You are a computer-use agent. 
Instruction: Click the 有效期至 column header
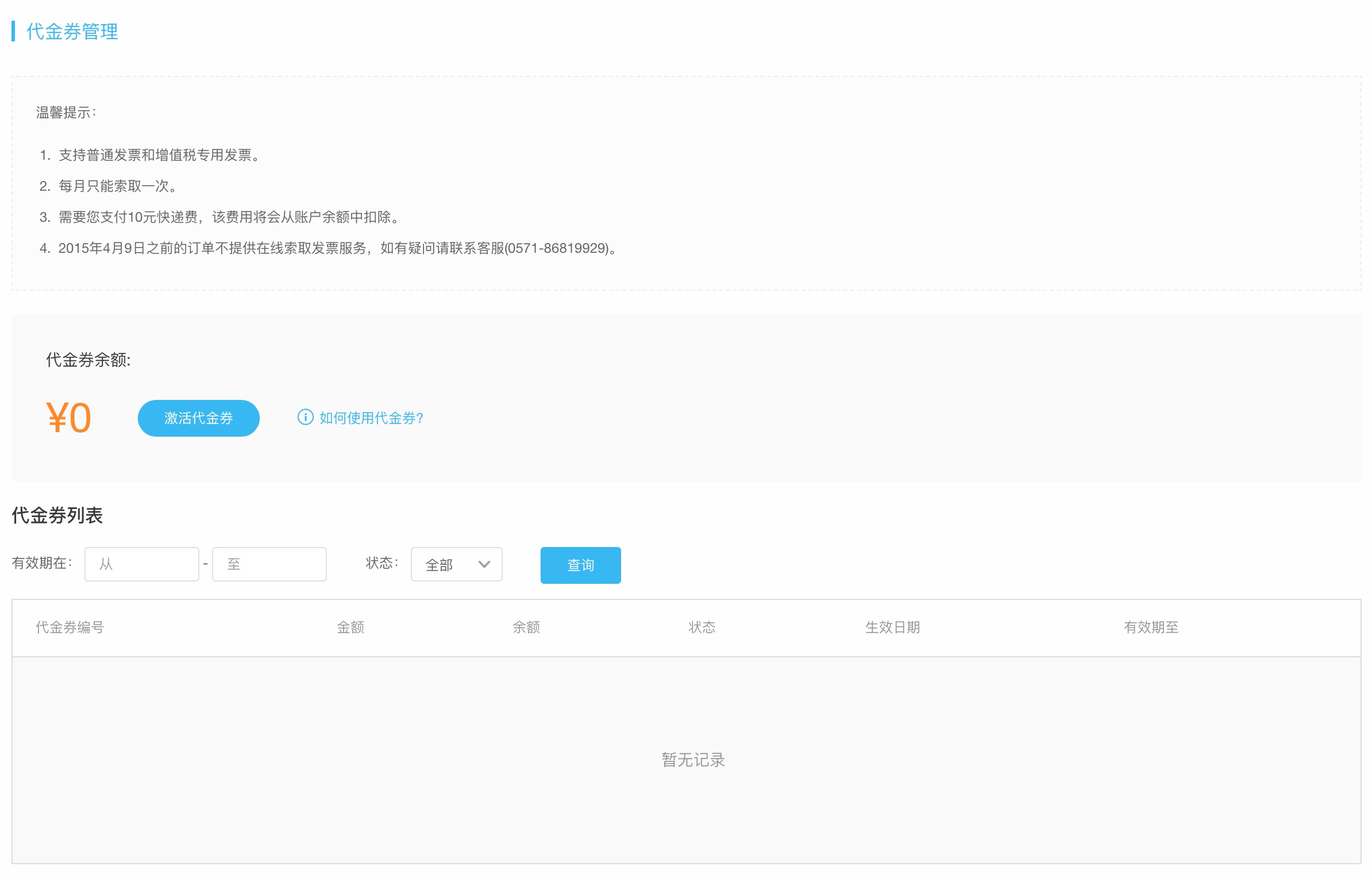[1151, 627]
